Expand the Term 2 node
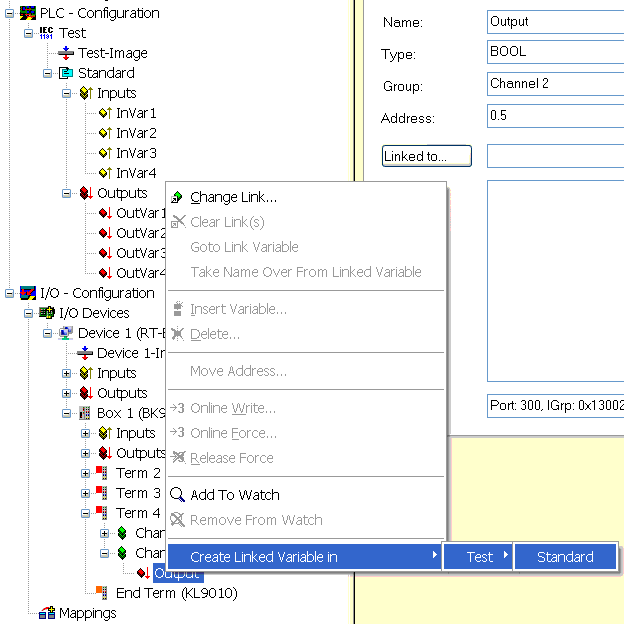The width and height of the screenshot is (624, 624). [x=86, y=473]
